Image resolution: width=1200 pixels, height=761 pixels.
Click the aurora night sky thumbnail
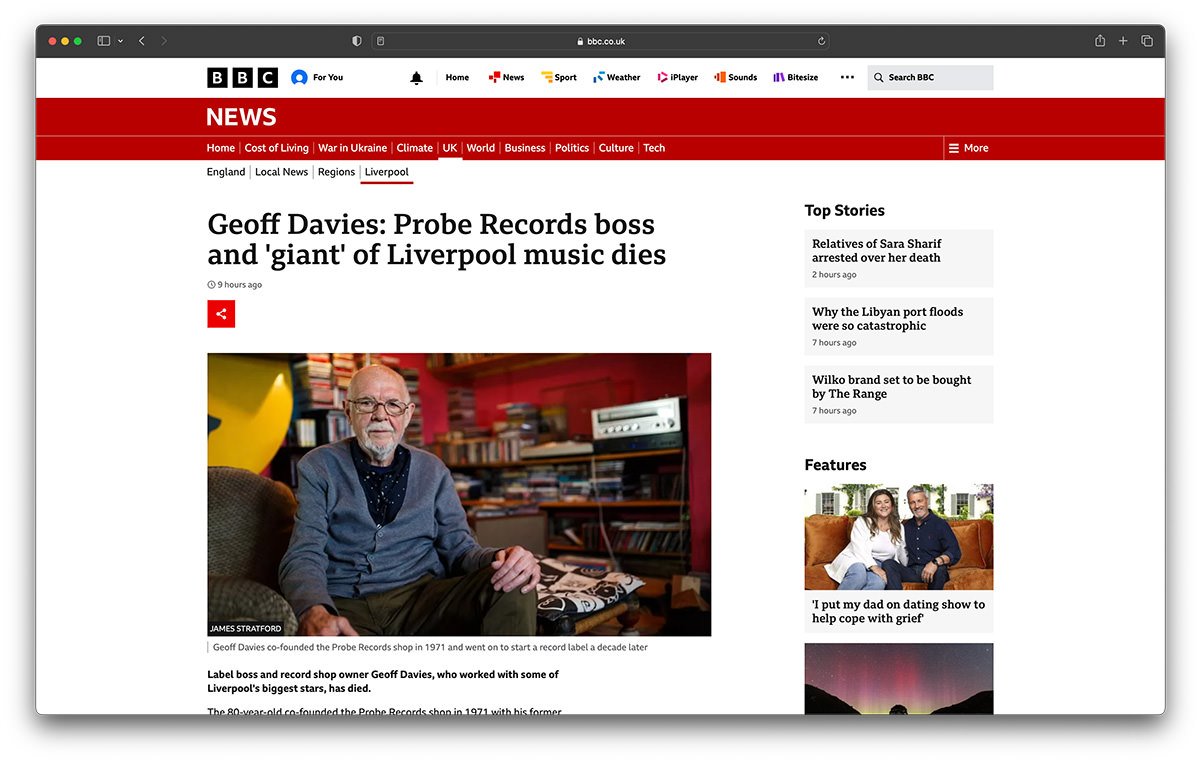pos(899,678)
